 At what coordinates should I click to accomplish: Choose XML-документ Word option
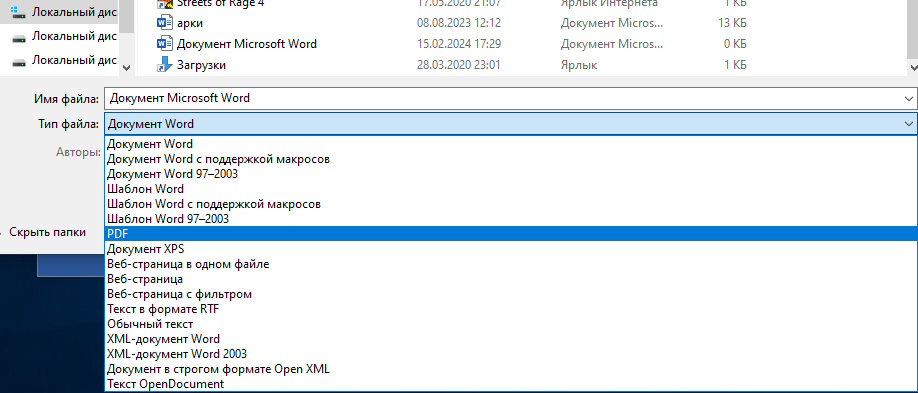(x=511, y=339)
